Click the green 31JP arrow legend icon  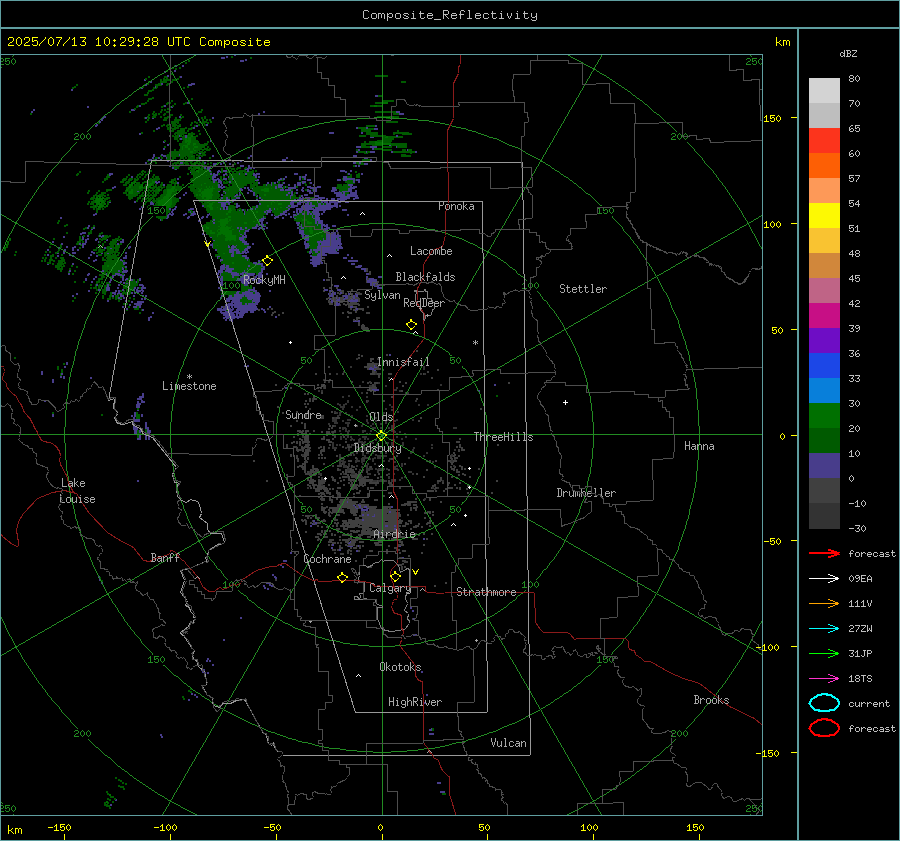[x=824, y=653]
